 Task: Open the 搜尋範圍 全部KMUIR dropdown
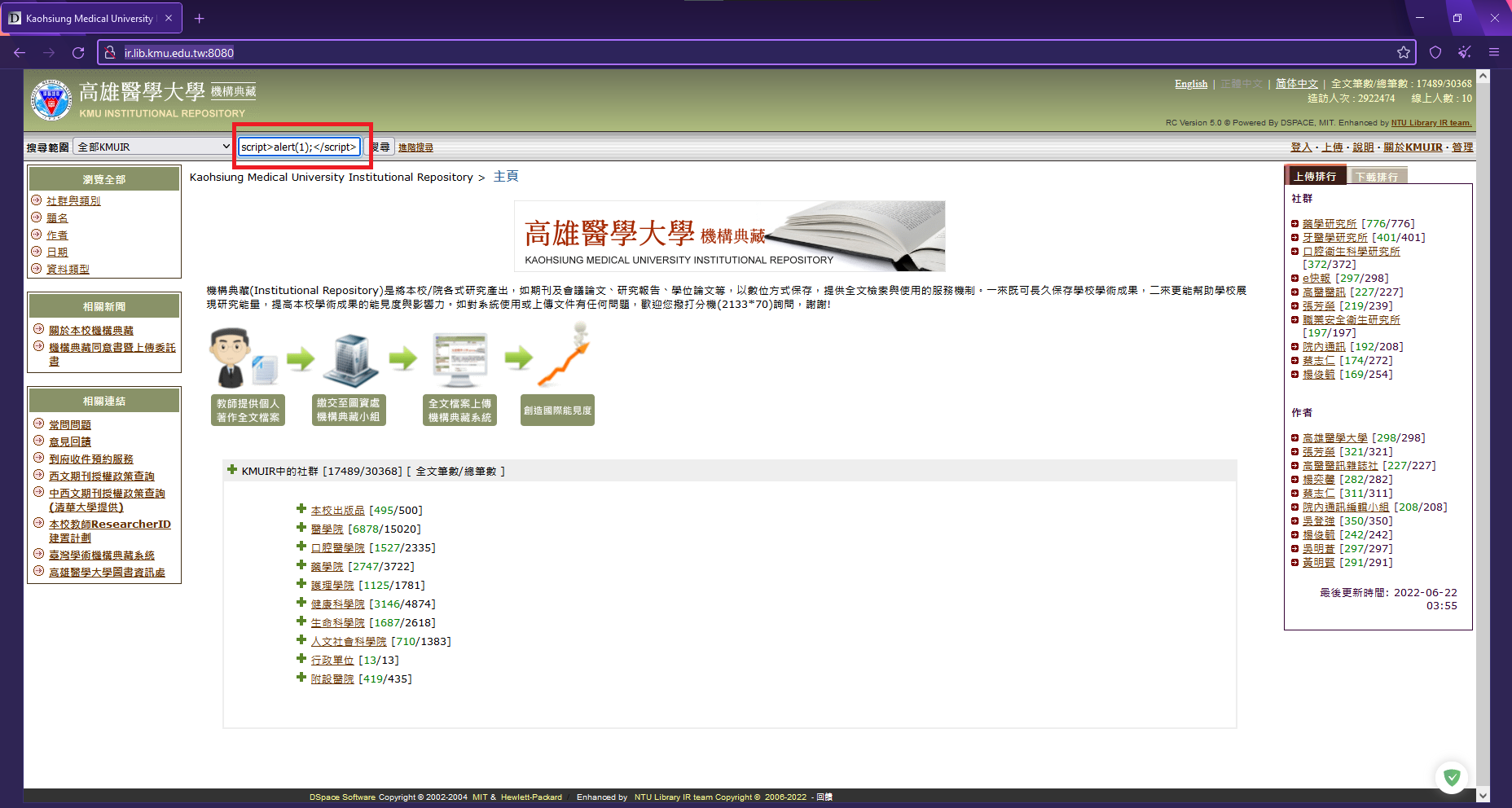[x=153, y=147]
